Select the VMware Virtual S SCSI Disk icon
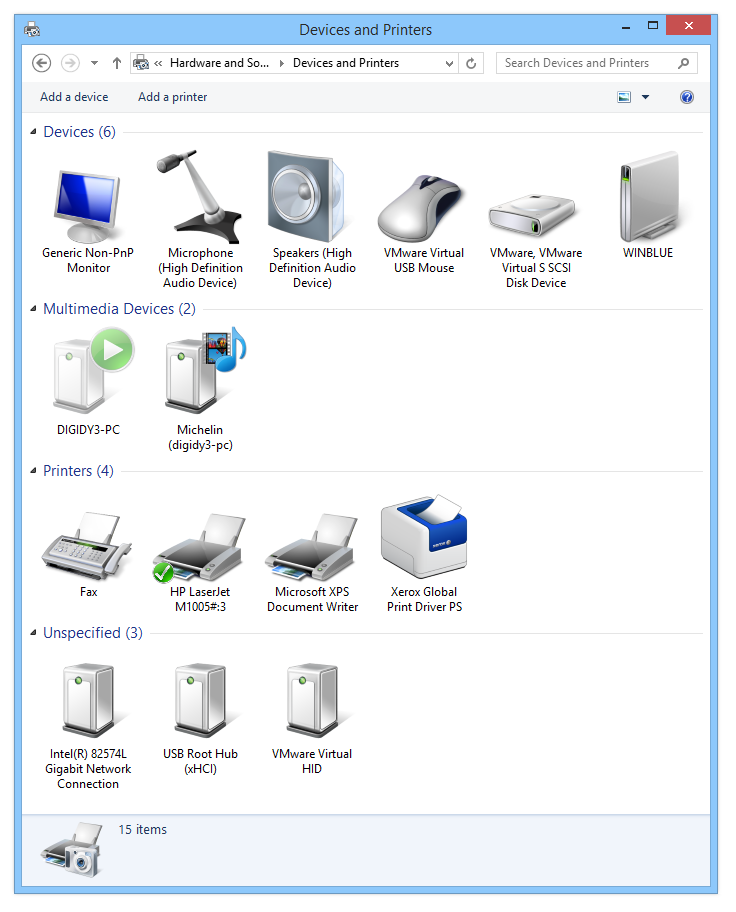736x912 pixels. click(x=532, y=215)
